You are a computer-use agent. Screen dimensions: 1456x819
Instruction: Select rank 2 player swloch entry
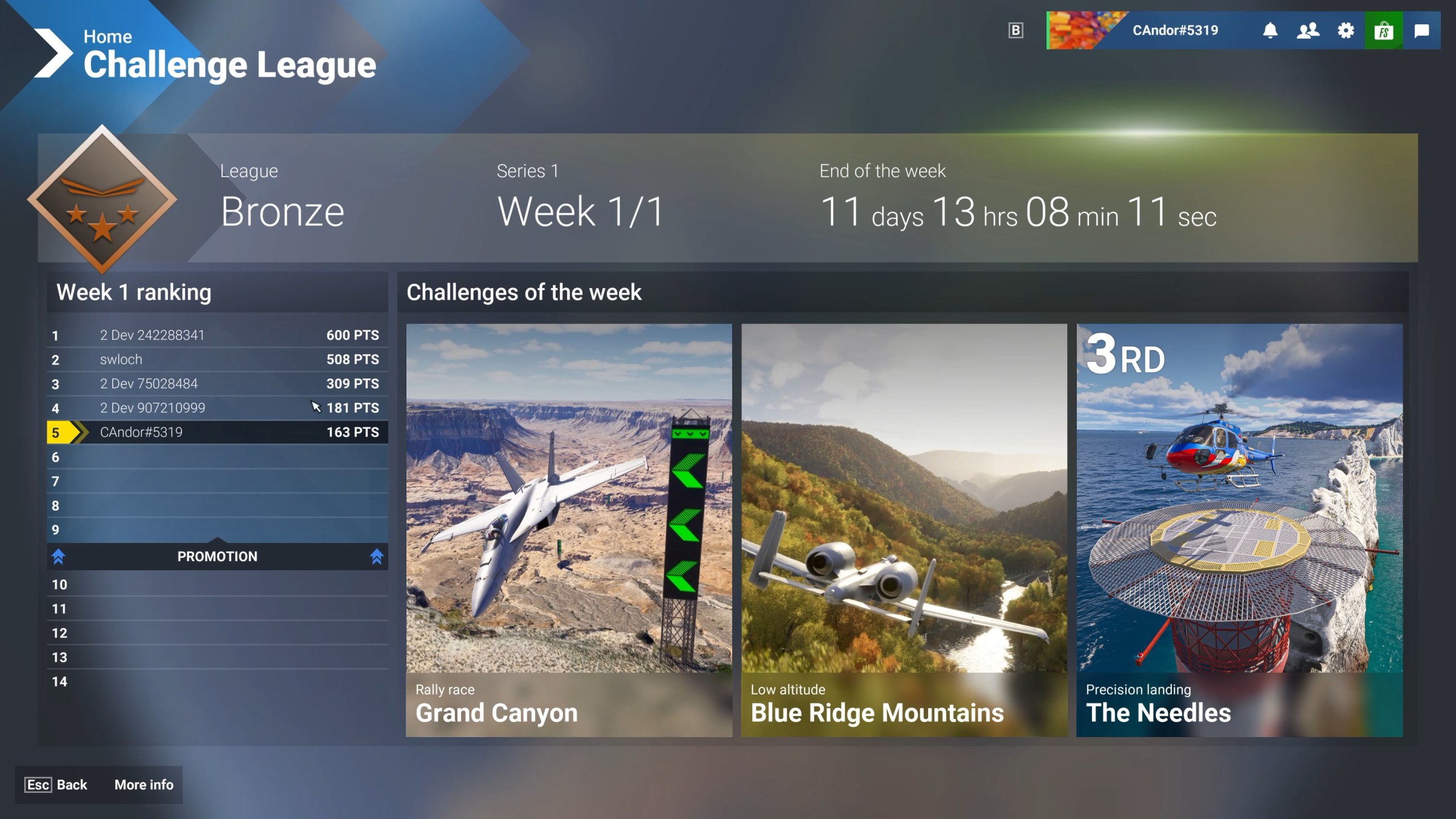(215, 359)
